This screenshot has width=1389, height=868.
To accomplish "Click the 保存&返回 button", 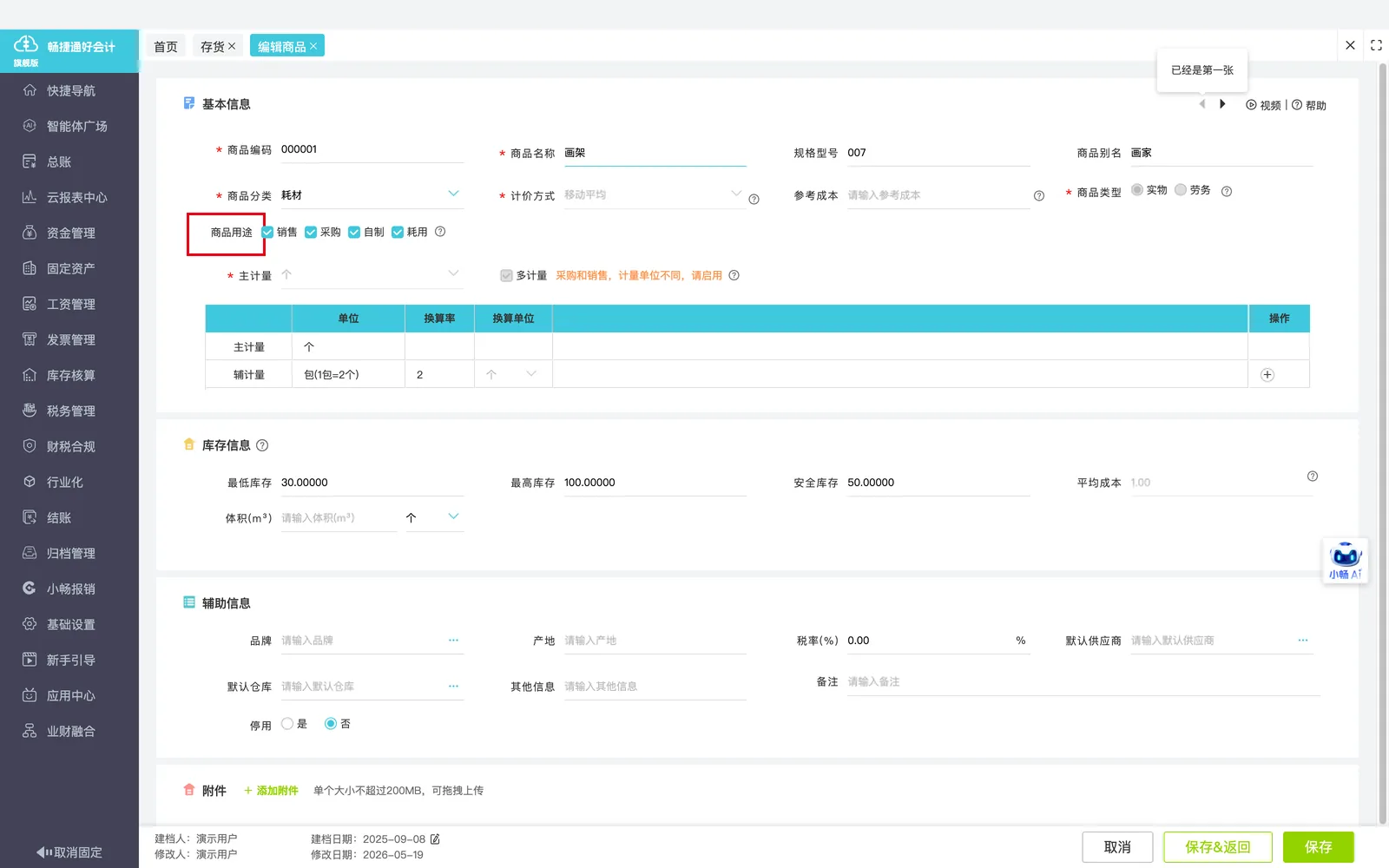I will [x=1218, y=847].
